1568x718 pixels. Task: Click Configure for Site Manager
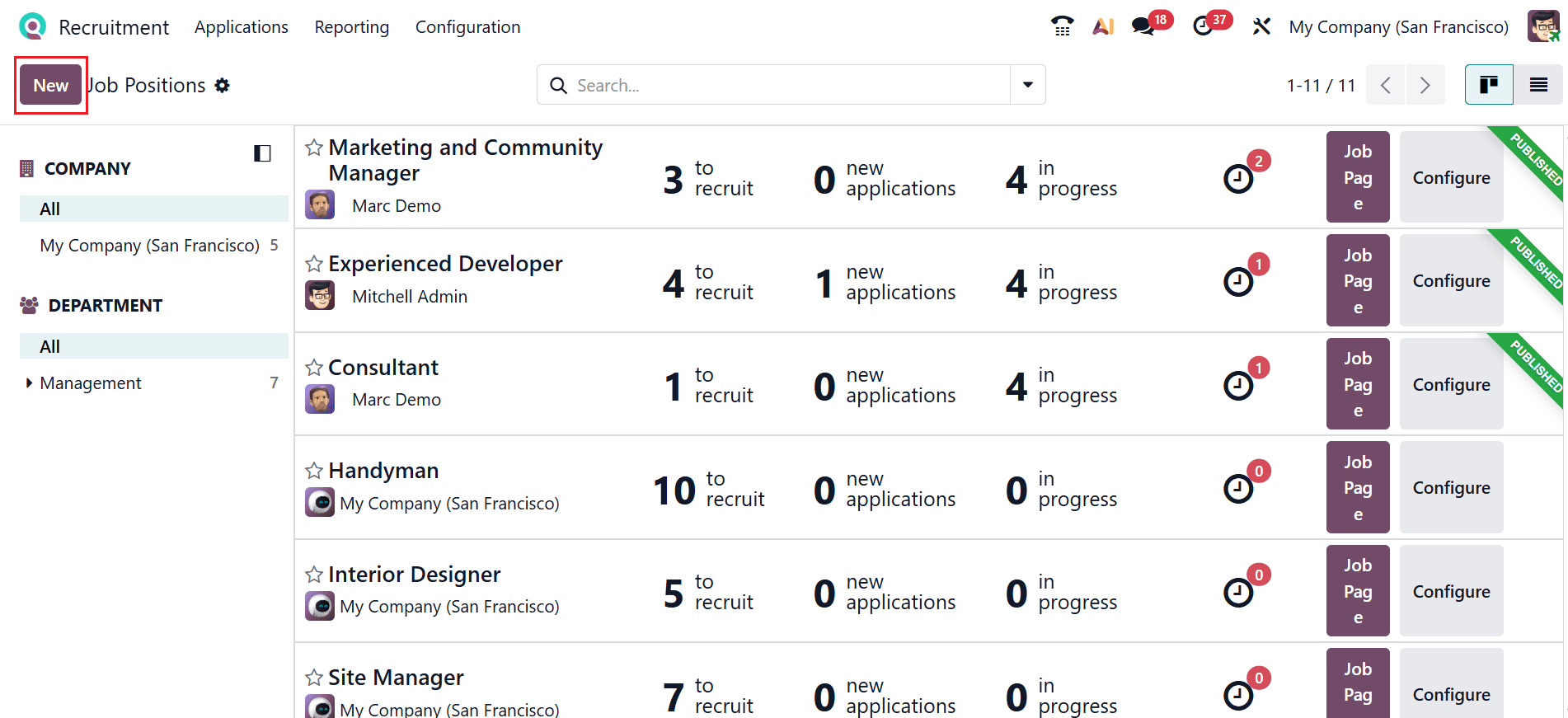pyautogui.click(x=1452, y=683)
